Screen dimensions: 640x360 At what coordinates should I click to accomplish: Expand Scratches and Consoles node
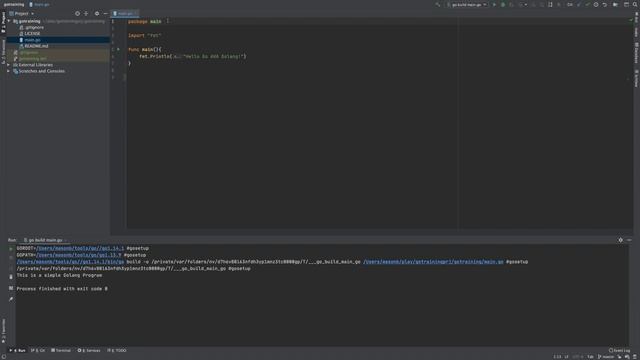[9, 71]
